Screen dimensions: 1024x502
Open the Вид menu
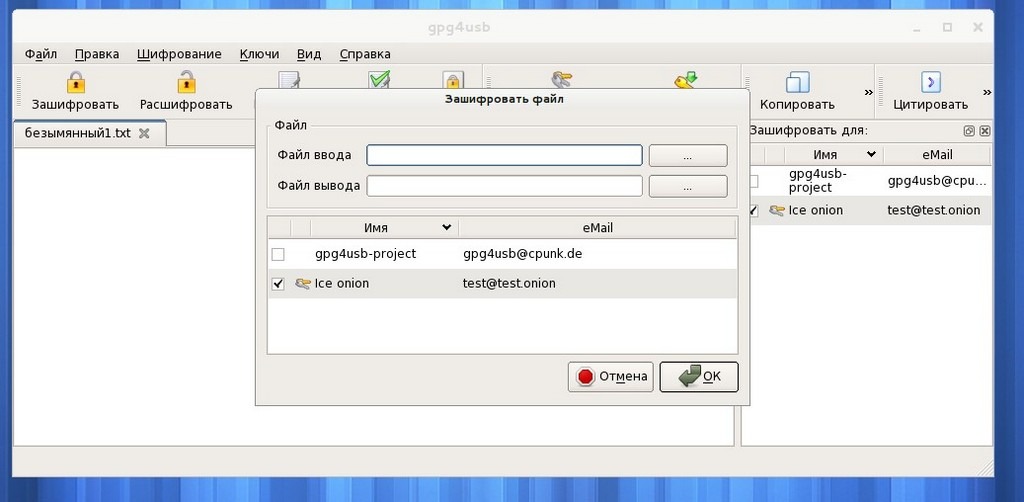pyautogui.click(x=309, y=54)
